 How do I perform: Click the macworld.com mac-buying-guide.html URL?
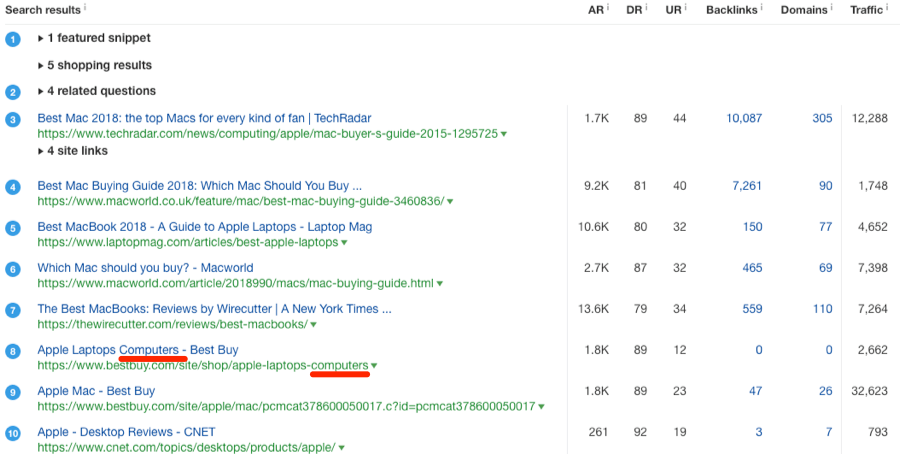pyautogui.click(x=236, y=284)
